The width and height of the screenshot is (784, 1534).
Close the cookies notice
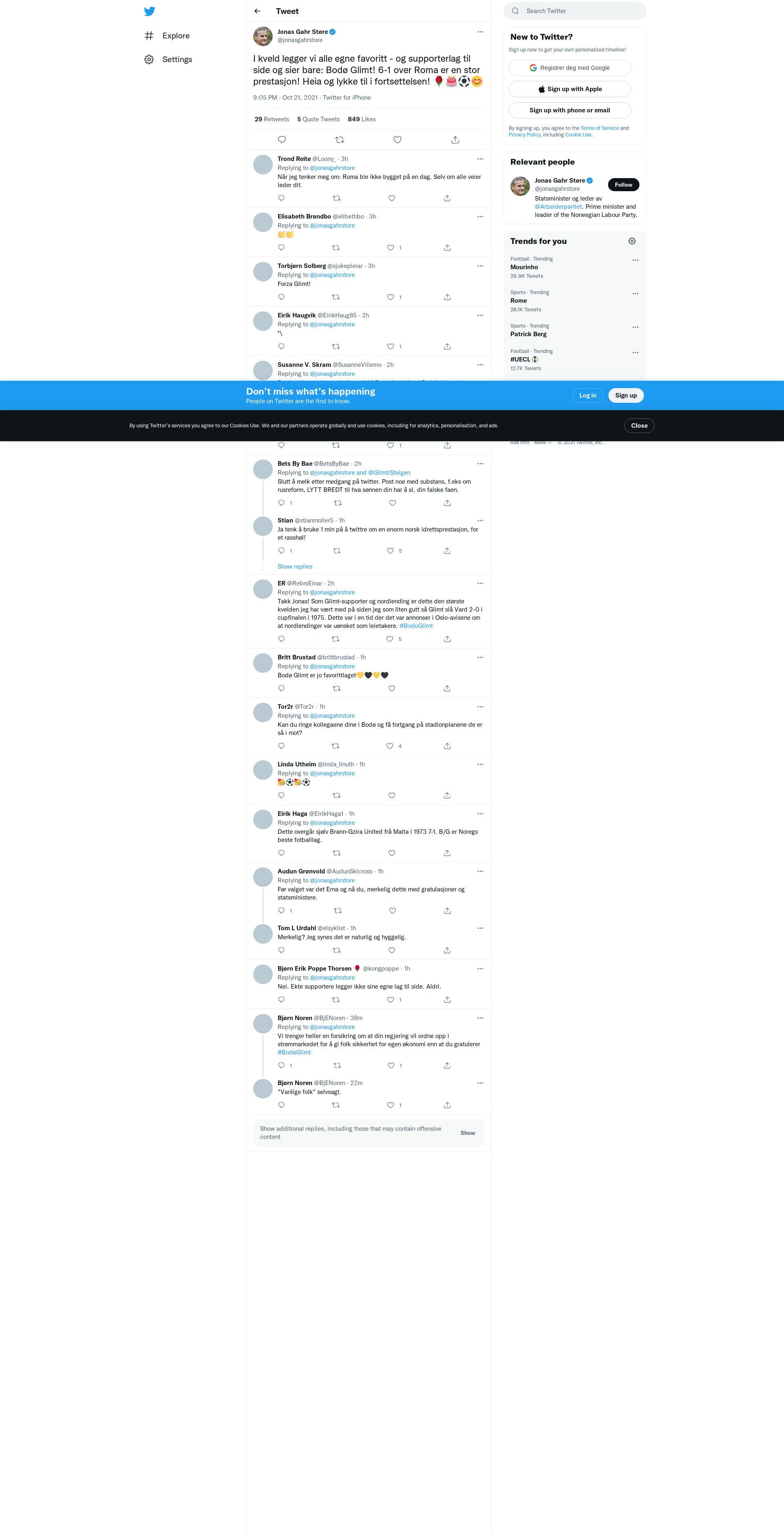coord(639,426)
